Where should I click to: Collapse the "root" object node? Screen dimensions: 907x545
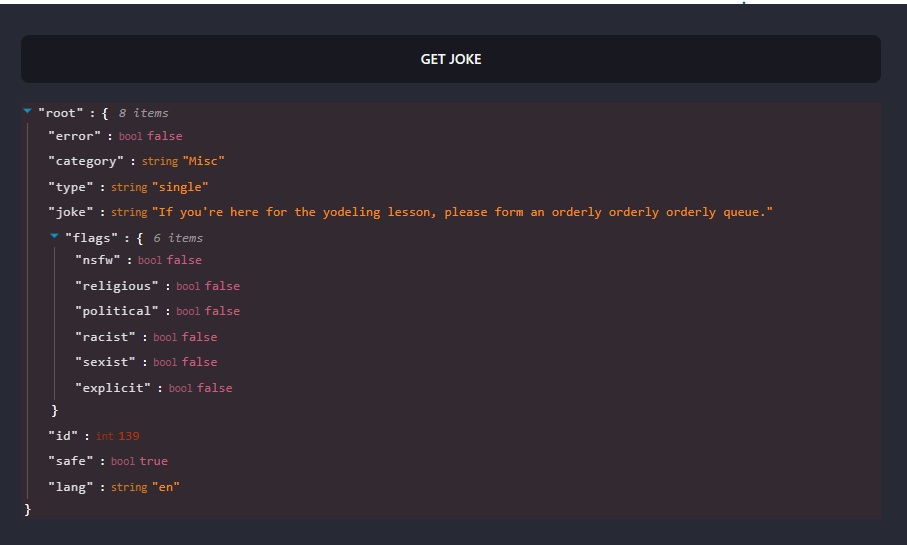[27, 111]
